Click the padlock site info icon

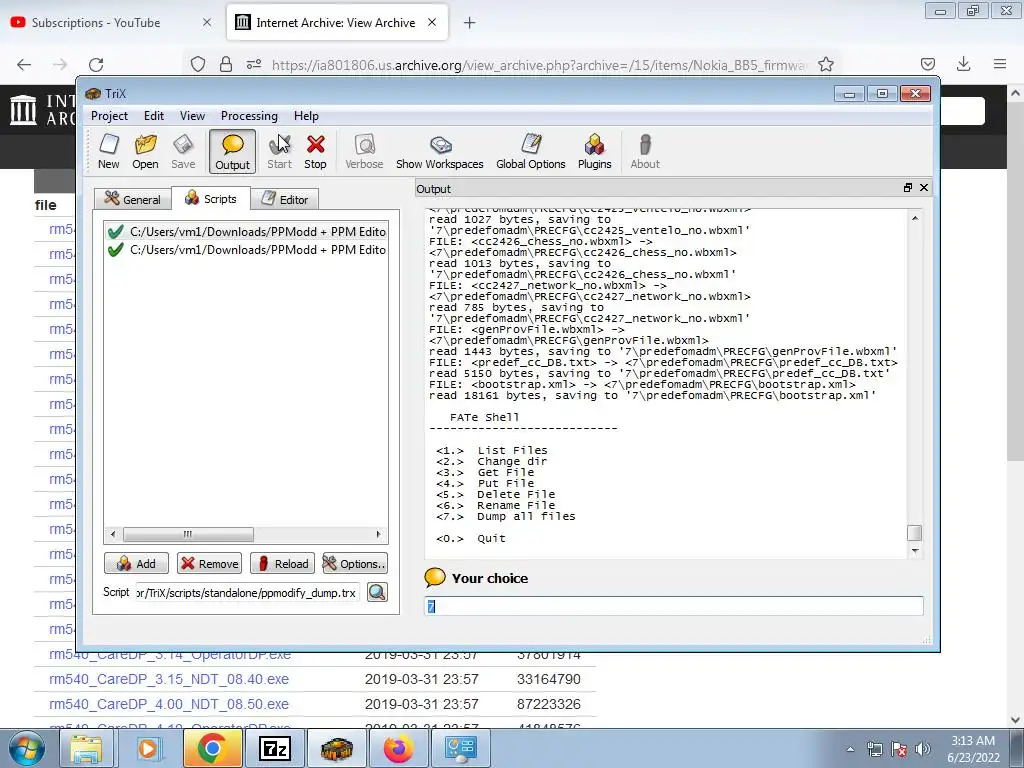pos(226,64)
